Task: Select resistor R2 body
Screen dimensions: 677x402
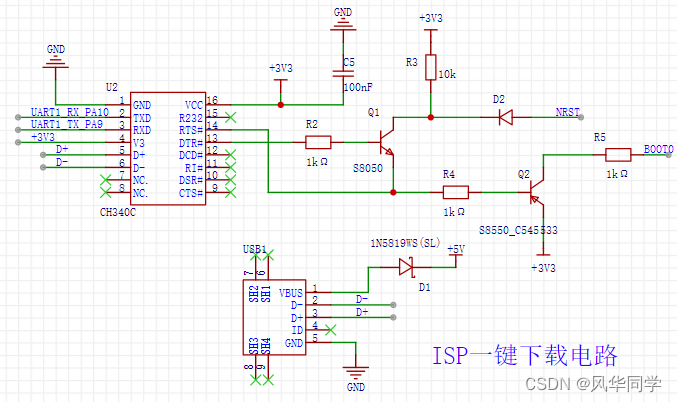Action: (x=318, y=142)
